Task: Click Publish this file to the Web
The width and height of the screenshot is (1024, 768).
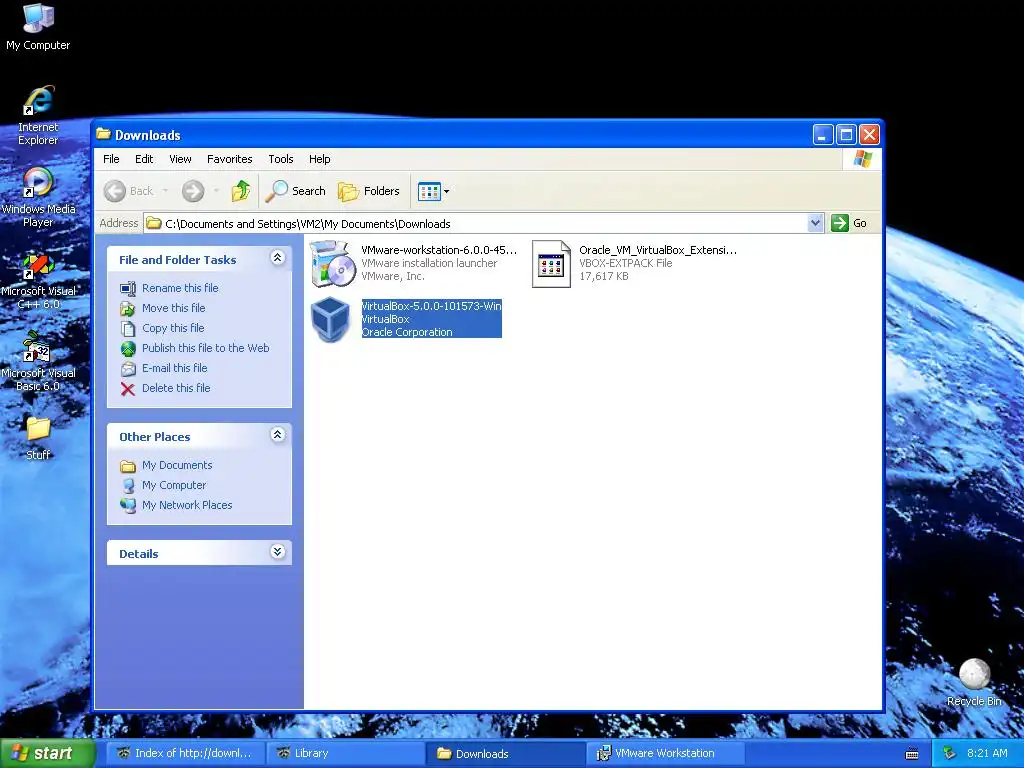Action: coord(206,348)
